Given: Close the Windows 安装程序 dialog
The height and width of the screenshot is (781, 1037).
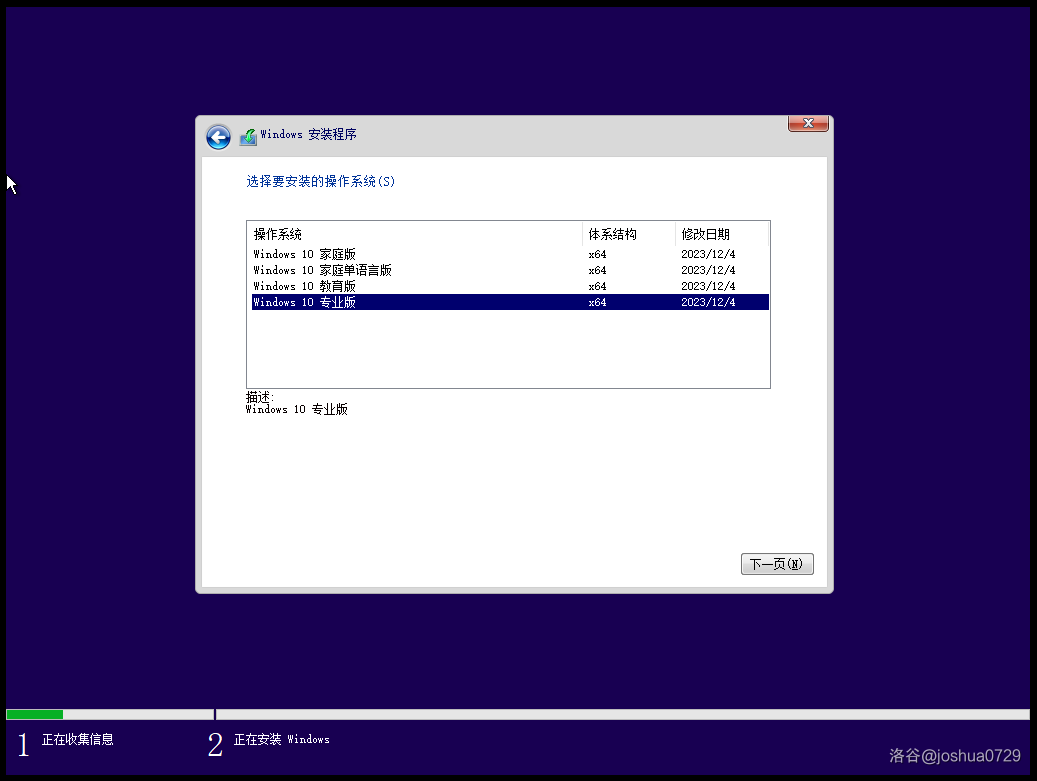Looking at the screenshot, I should 808,124.
